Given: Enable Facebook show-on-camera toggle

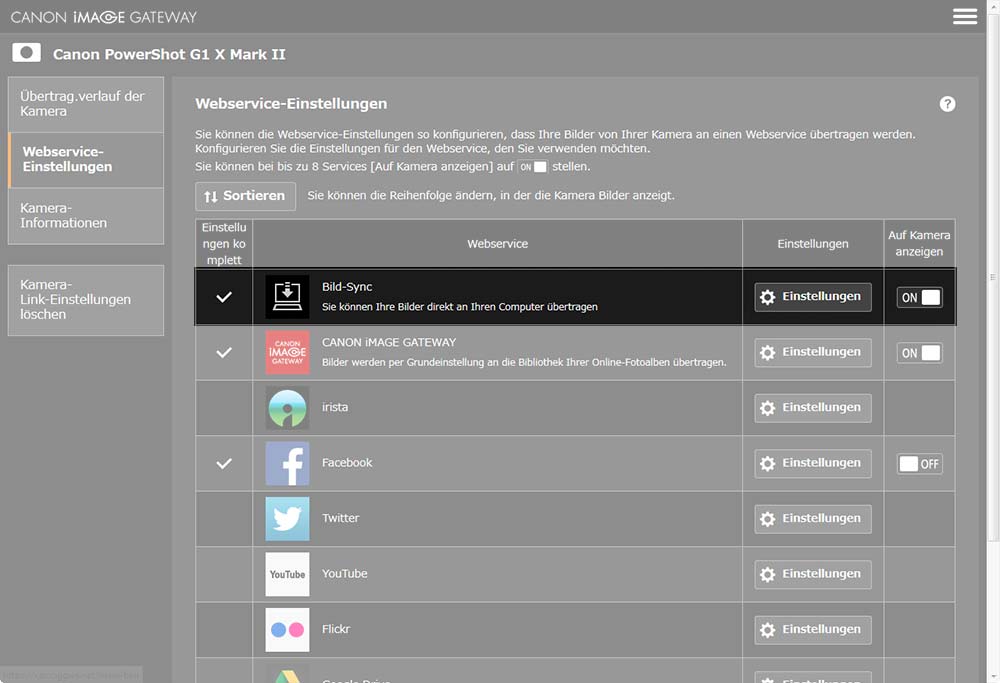Looking at the screenshot, I should coord(919,464).
